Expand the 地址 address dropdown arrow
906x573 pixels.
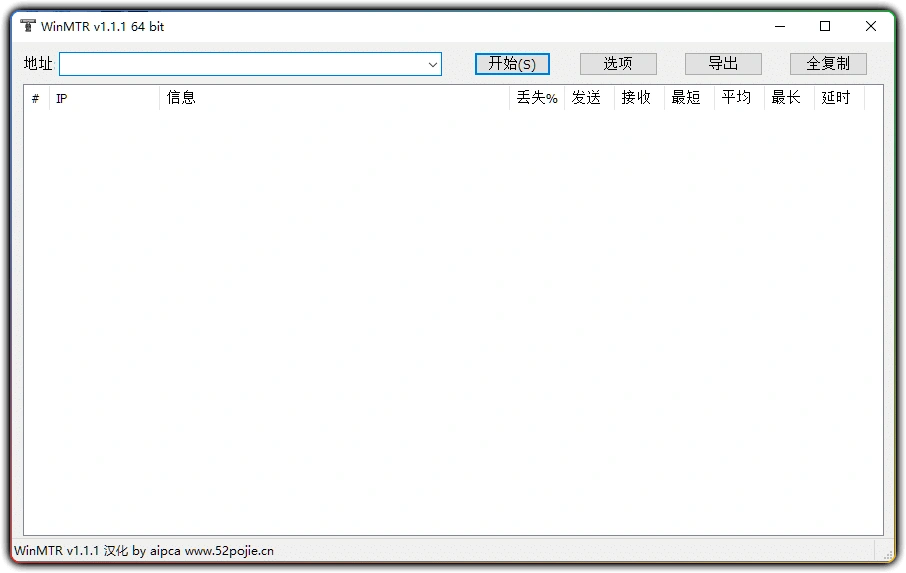(x=432, y=64)
